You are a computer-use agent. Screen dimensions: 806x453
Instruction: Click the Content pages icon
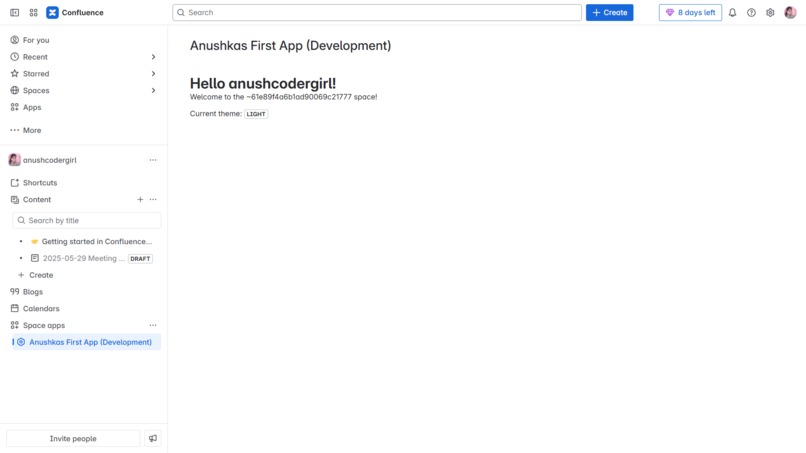click(14, 200)
